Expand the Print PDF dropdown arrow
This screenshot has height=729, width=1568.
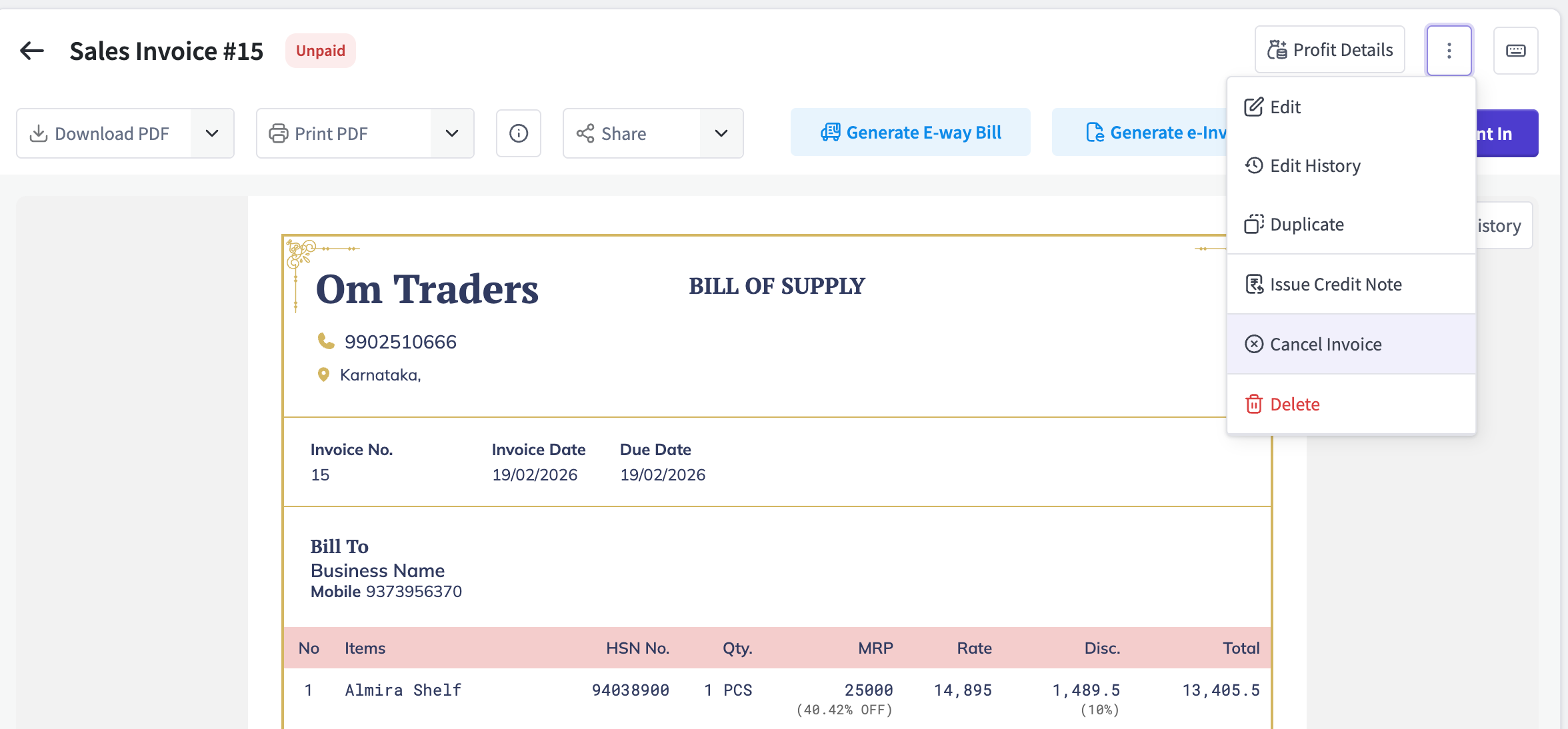tap(452, 133)
